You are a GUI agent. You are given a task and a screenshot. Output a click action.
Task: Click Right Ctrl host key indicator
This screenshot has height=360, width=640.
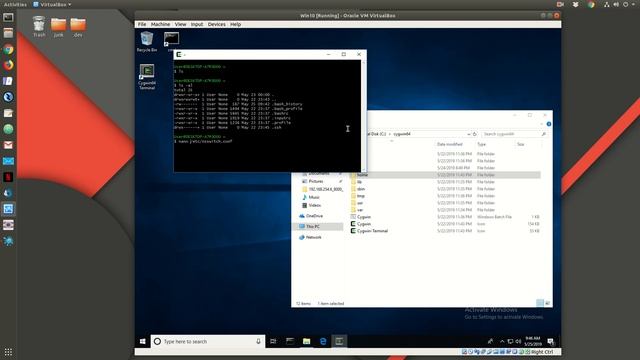542,352
